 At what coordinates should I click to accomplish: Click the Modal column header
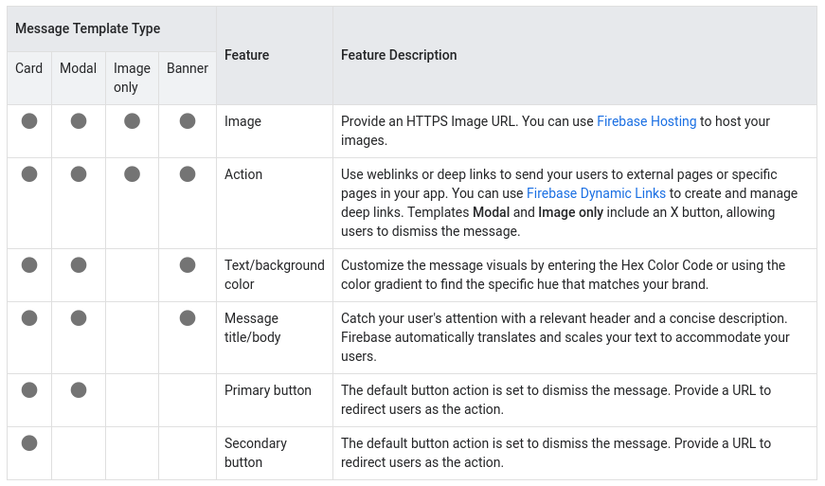tap(78, 68)
